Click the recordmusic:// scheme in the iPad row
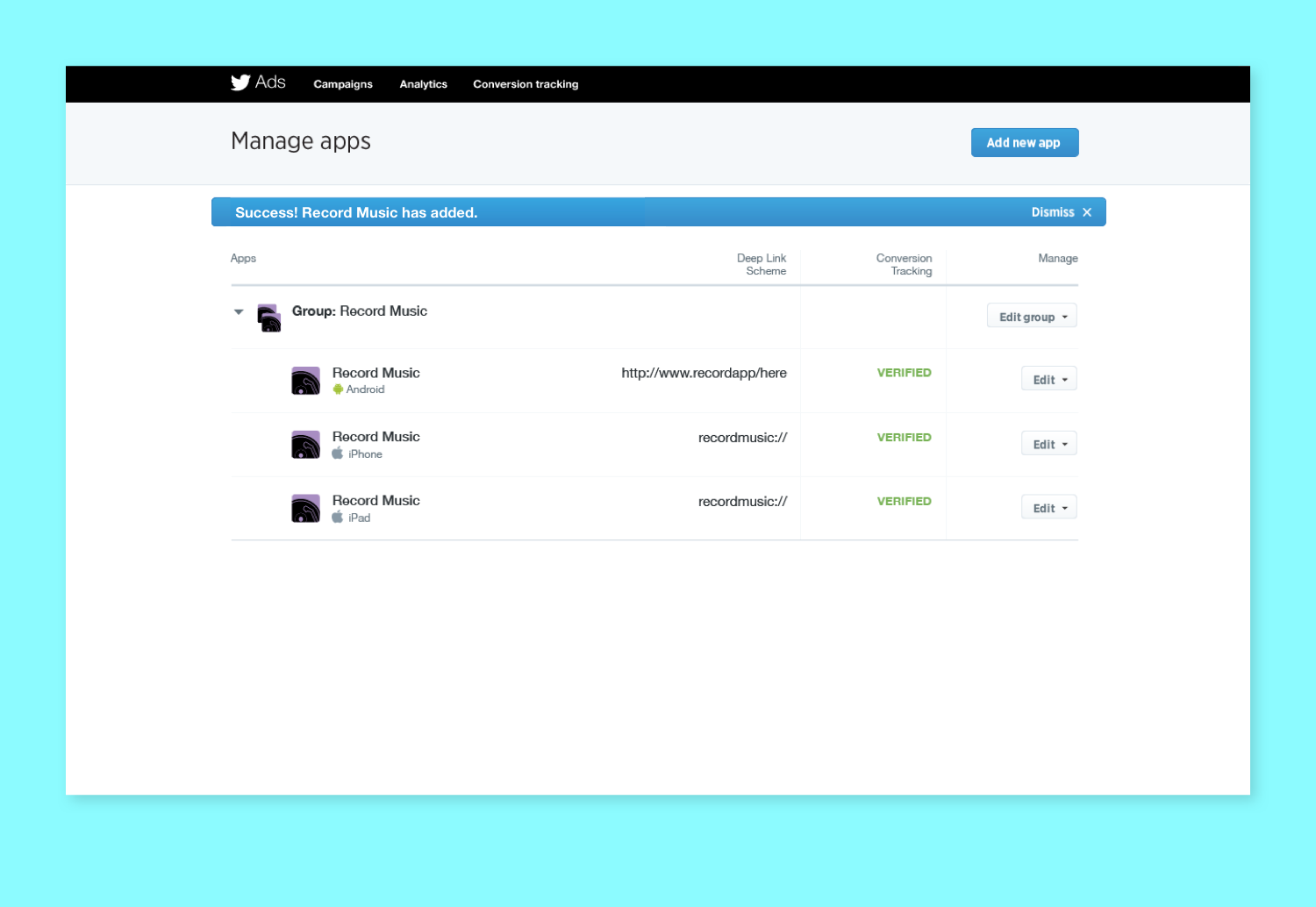The width and height of the screenshot is (1316, 907). click(742, 501)
